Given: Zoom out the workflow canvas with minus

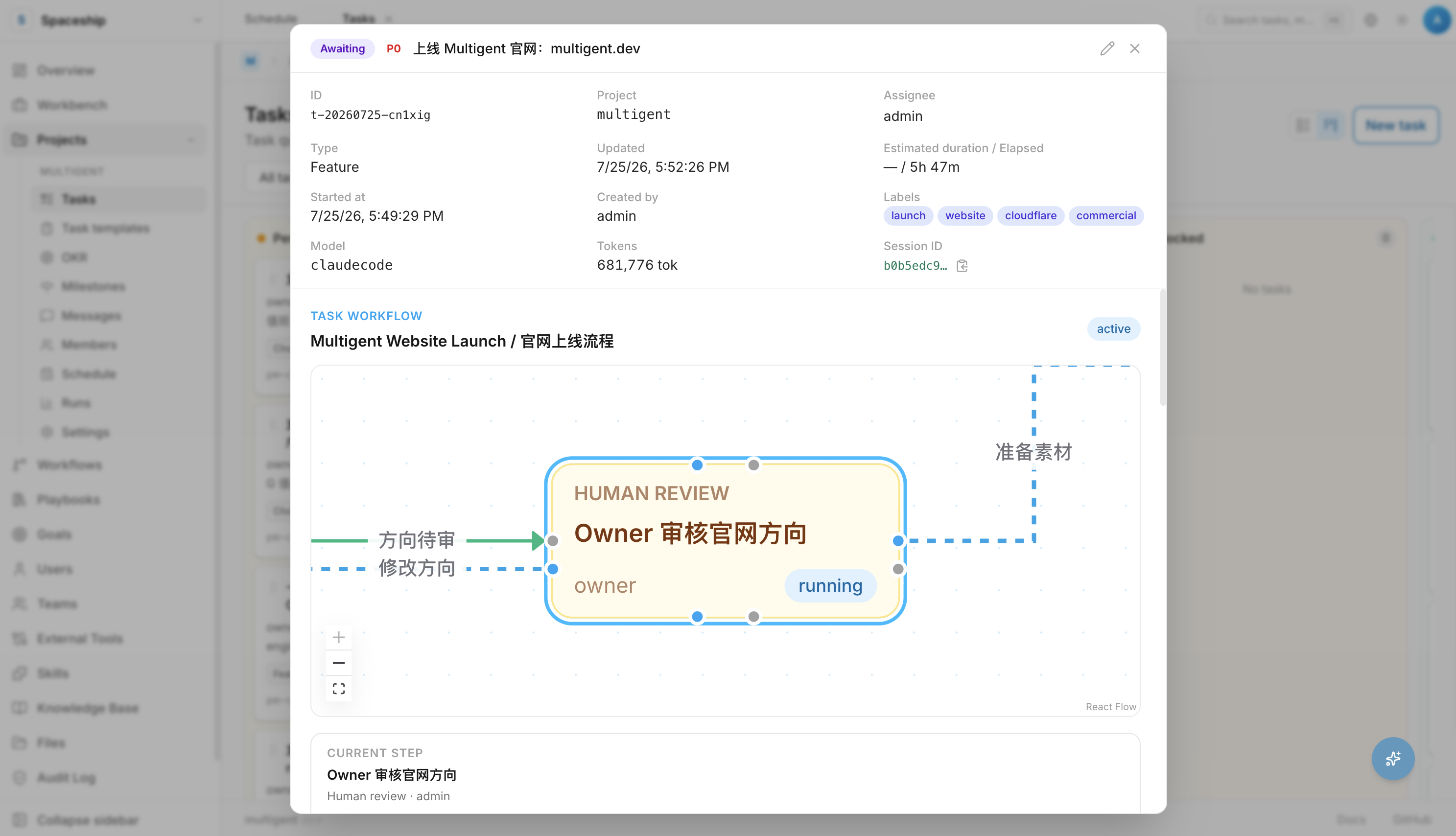Looking at the screenshot, I should [x=339, y=663].
